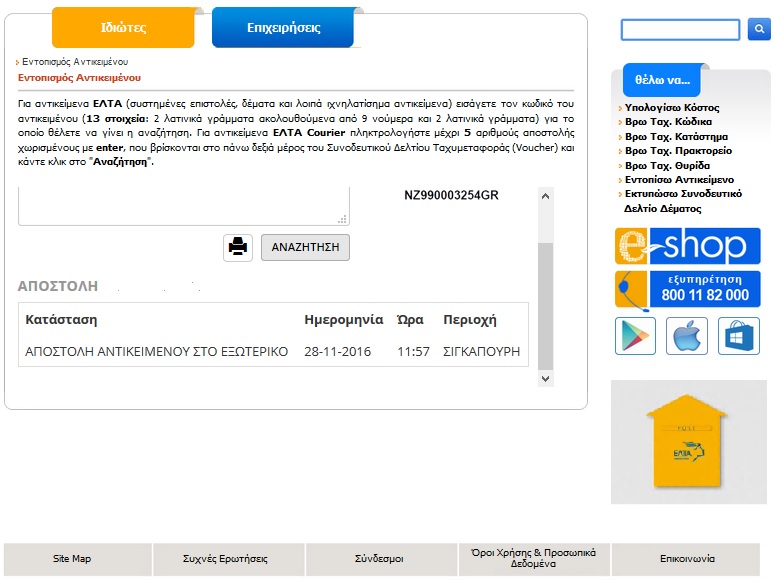Viewport: 773px width, 587px height.
Task: Open the Apple App Store icon
Action: 687,336
